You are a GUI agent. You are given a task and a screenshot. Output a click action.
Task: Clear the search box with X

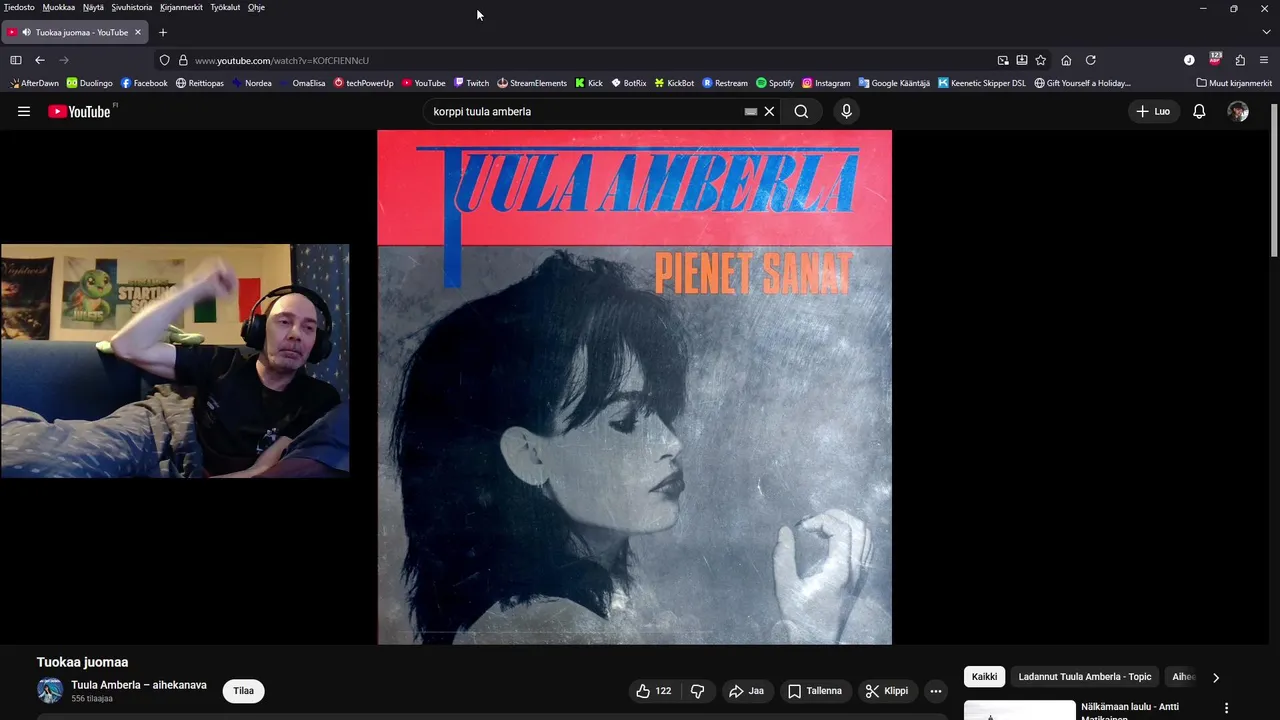click(x=769, y=112)
